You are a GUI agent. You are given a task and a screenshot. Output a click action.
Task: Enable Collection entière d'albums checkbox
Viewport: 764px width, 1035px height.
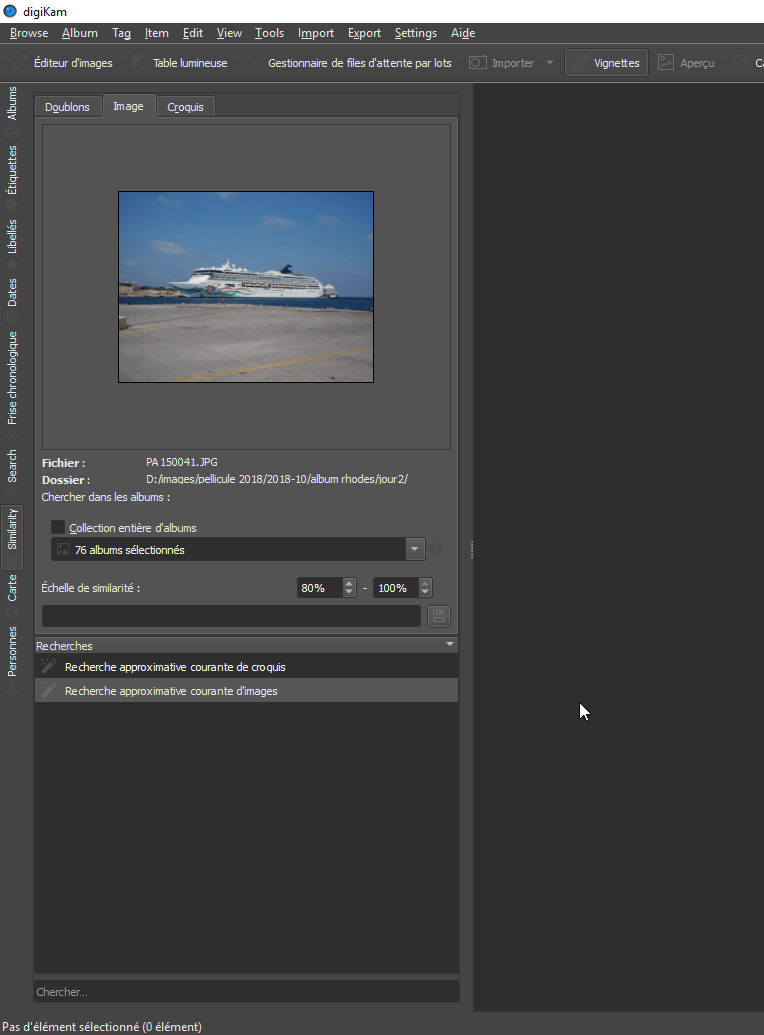click(x=58, y=527)
